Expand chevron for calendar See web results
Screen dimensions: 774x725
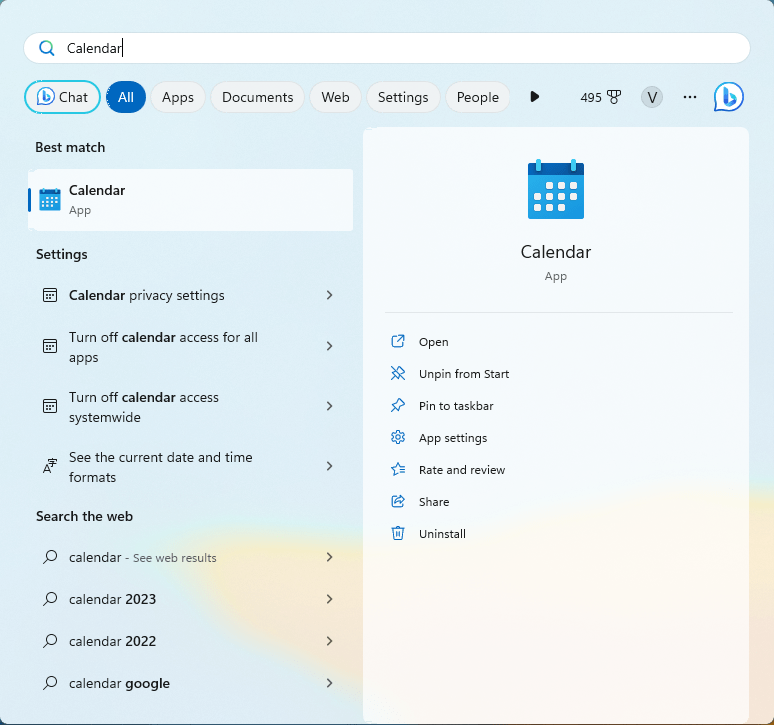click(329, 557)
